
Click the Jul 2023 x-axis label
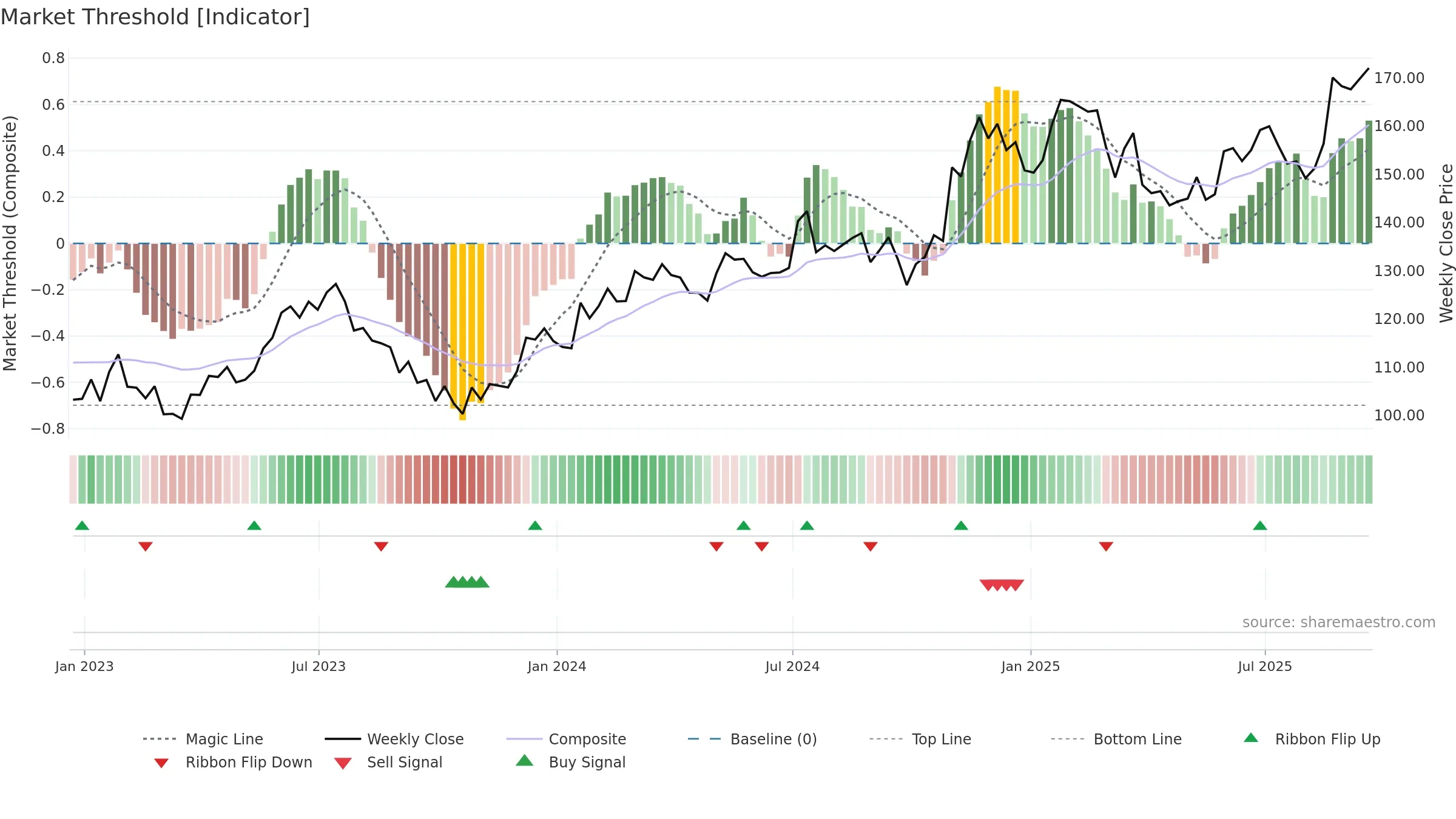(318, 666)
